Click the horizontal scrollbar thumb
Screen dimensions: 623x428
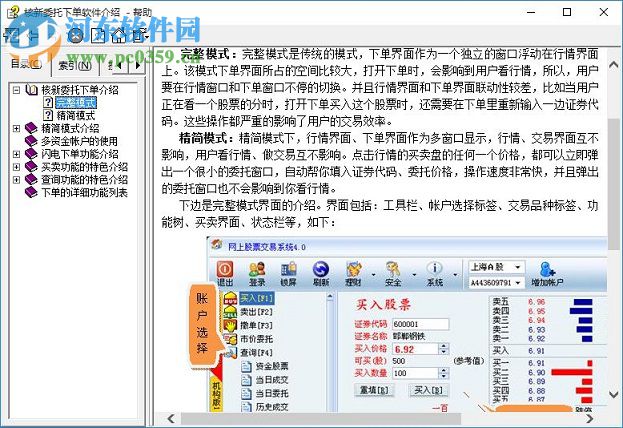(321, 418)
